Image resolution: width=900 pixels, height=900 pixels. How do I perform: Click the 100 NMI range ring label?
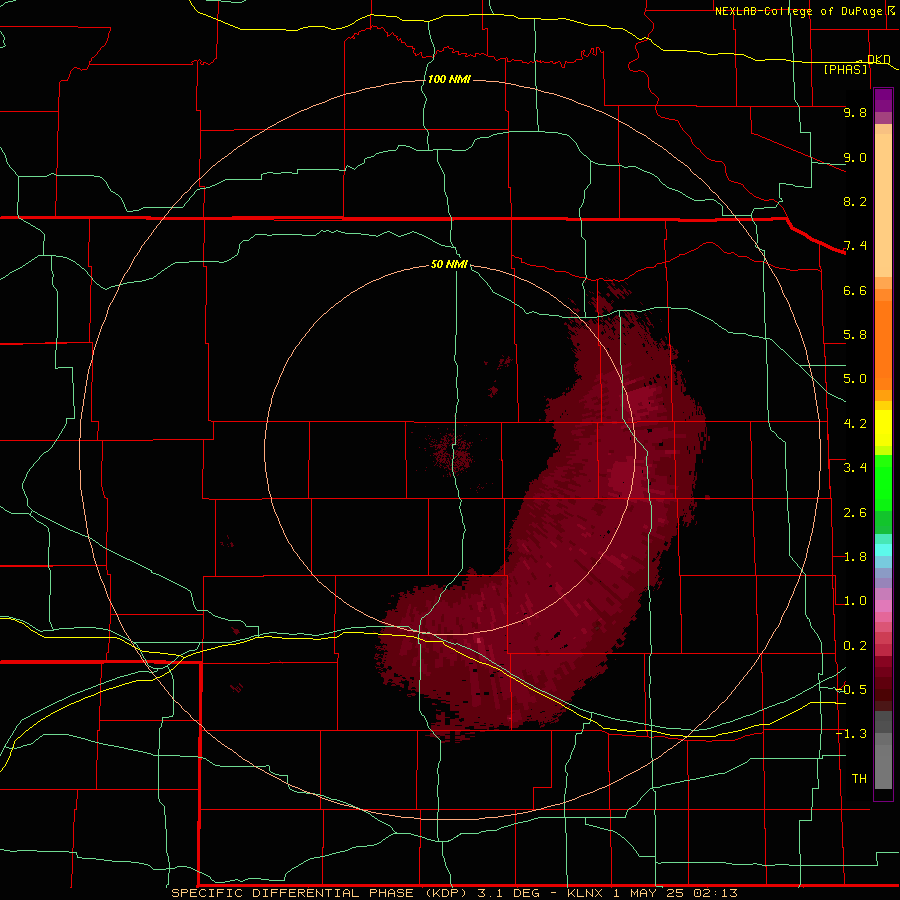pyautogui.click(x=449, y=79)
